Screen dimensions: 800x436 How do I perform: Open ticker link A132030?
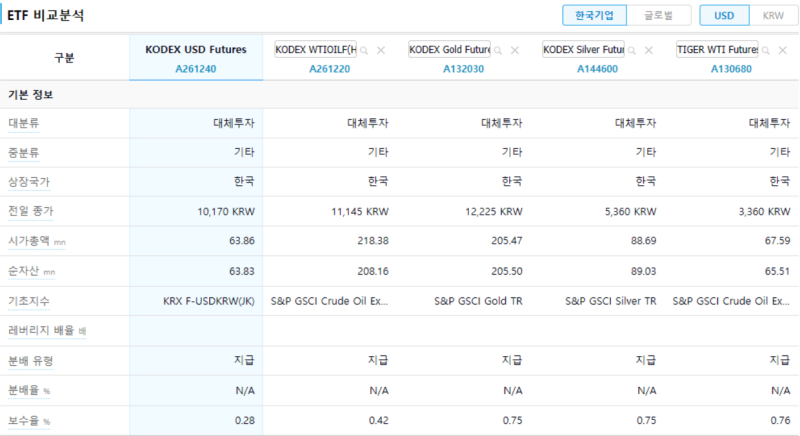[463, 69]
